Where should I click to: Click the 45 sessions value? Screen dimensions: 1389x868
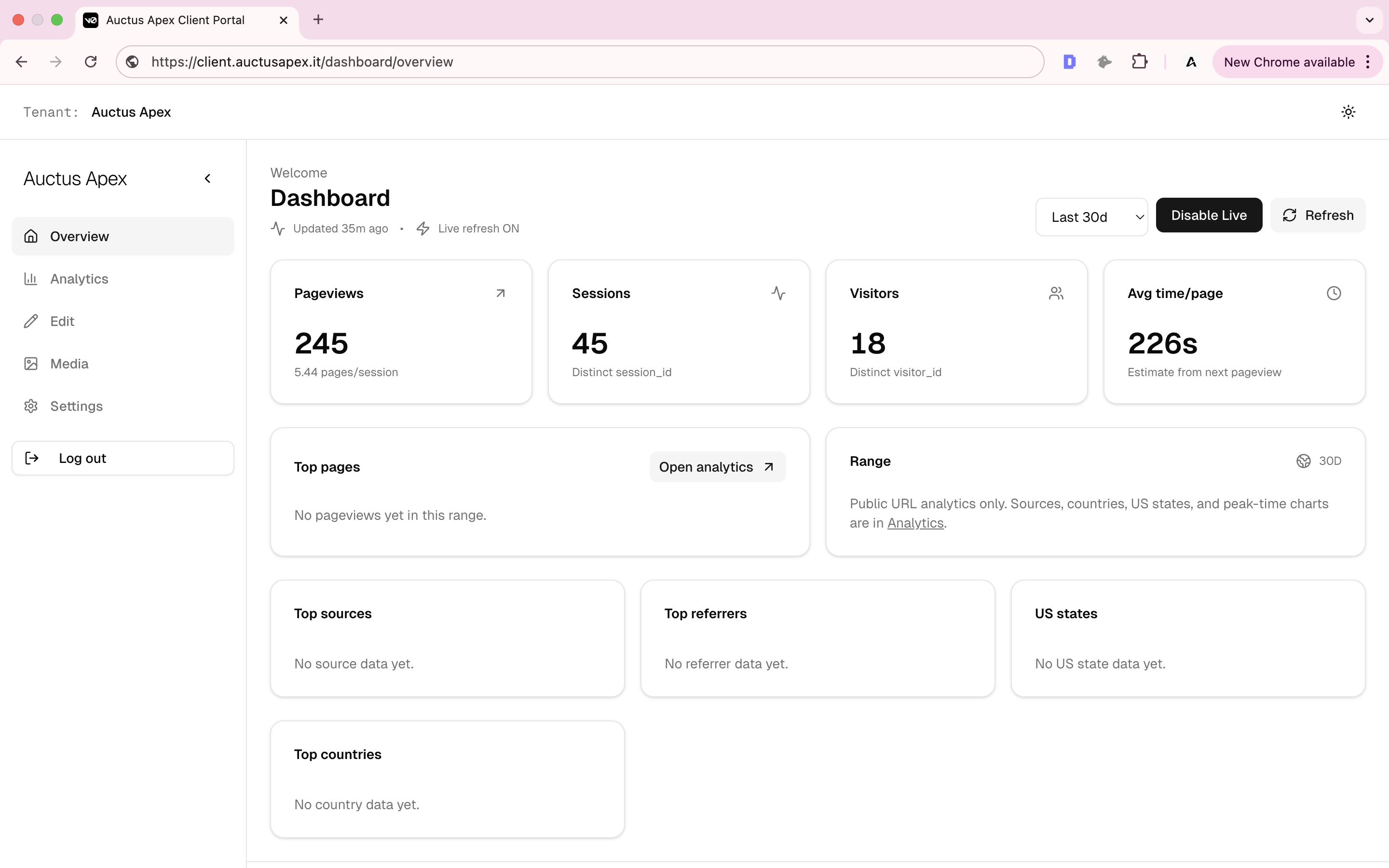point(589,344)
